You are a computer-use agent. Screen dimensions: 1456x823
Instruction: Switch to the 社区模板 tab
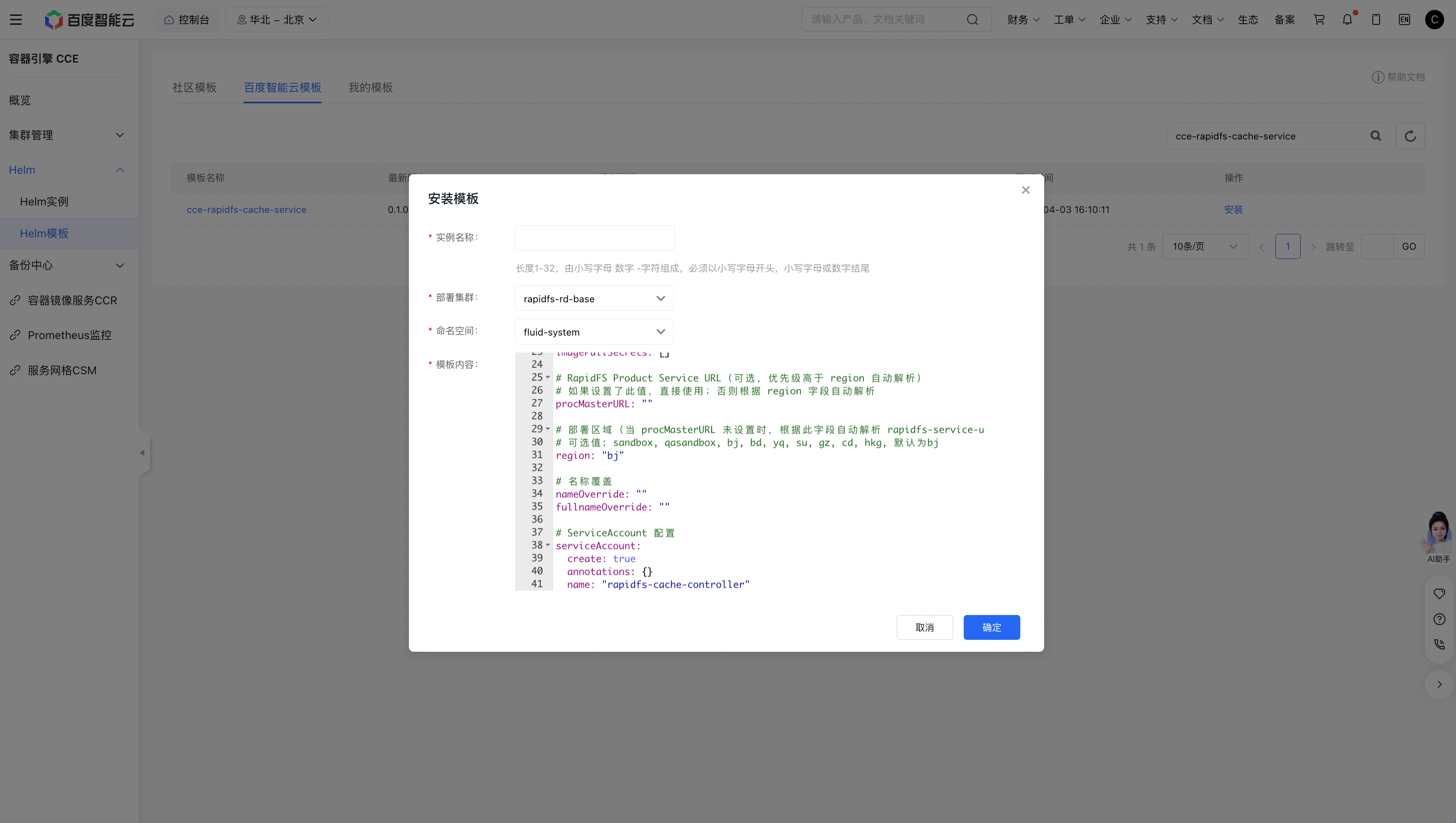pos(195,88)
